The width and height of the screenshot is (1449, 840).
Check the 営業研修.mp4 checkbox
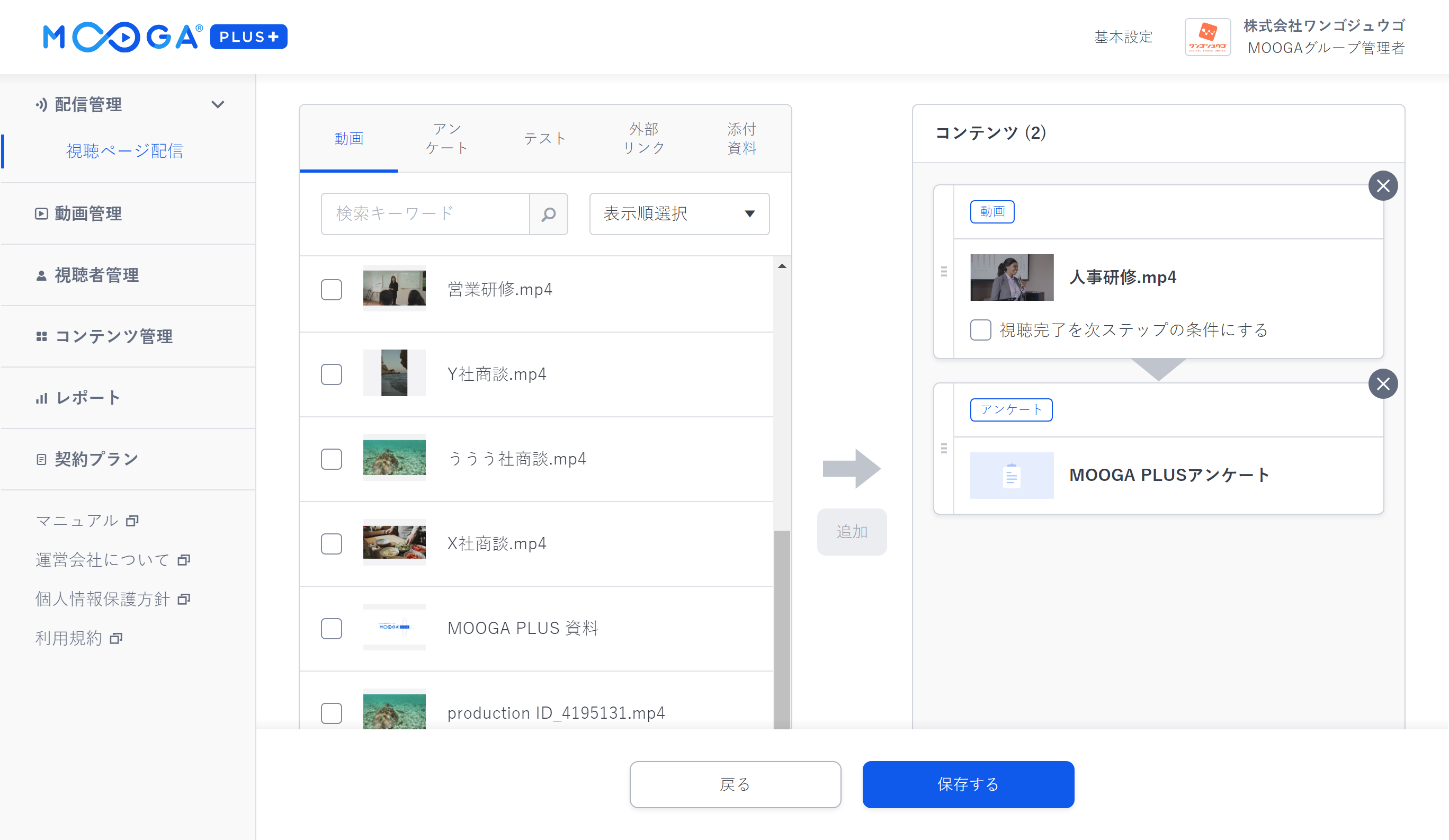331,290
